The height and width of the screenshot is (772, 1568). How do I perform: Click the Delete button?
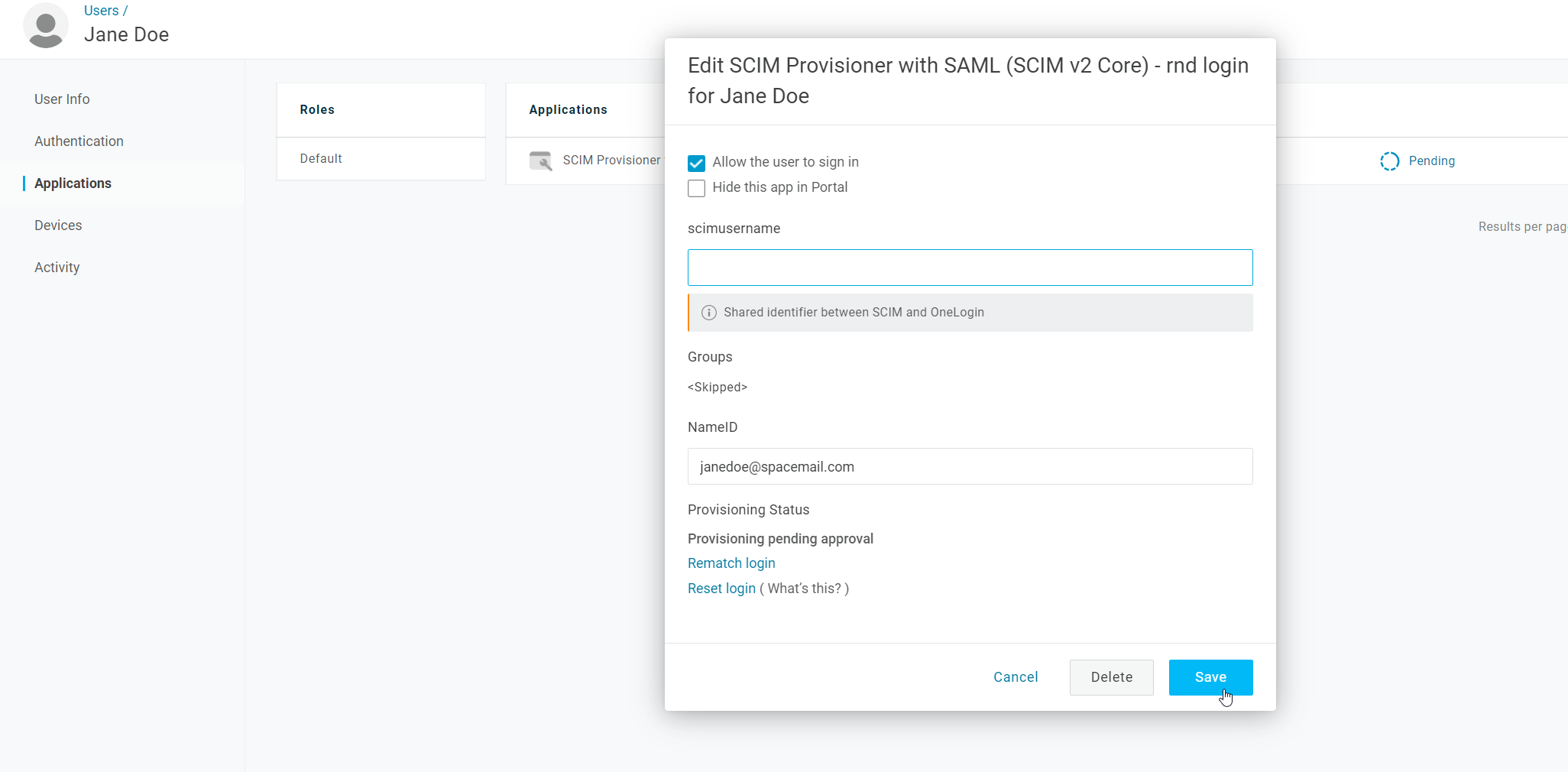coord(1112,677)
